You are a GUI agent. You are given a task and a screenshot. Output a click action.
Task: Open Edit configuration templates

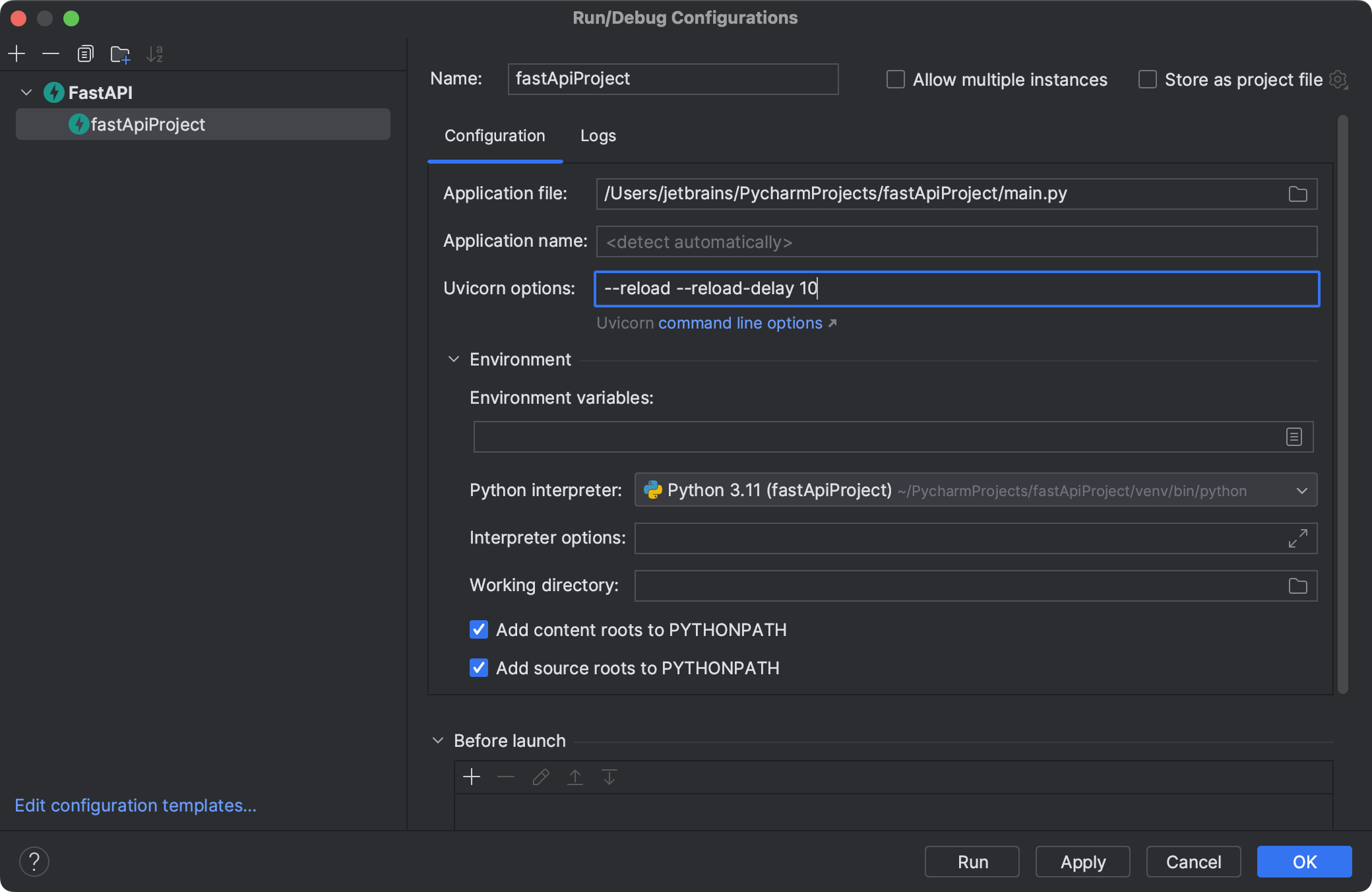point(135,806)
